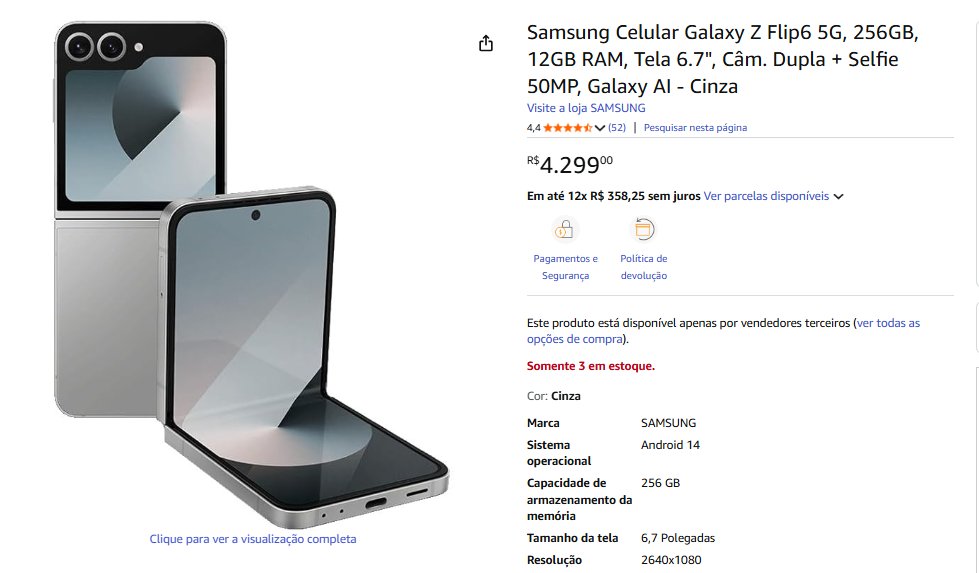This screenshot has height=573, width=979.
Task: Click the 4,4 rating score
Action: 534,128
